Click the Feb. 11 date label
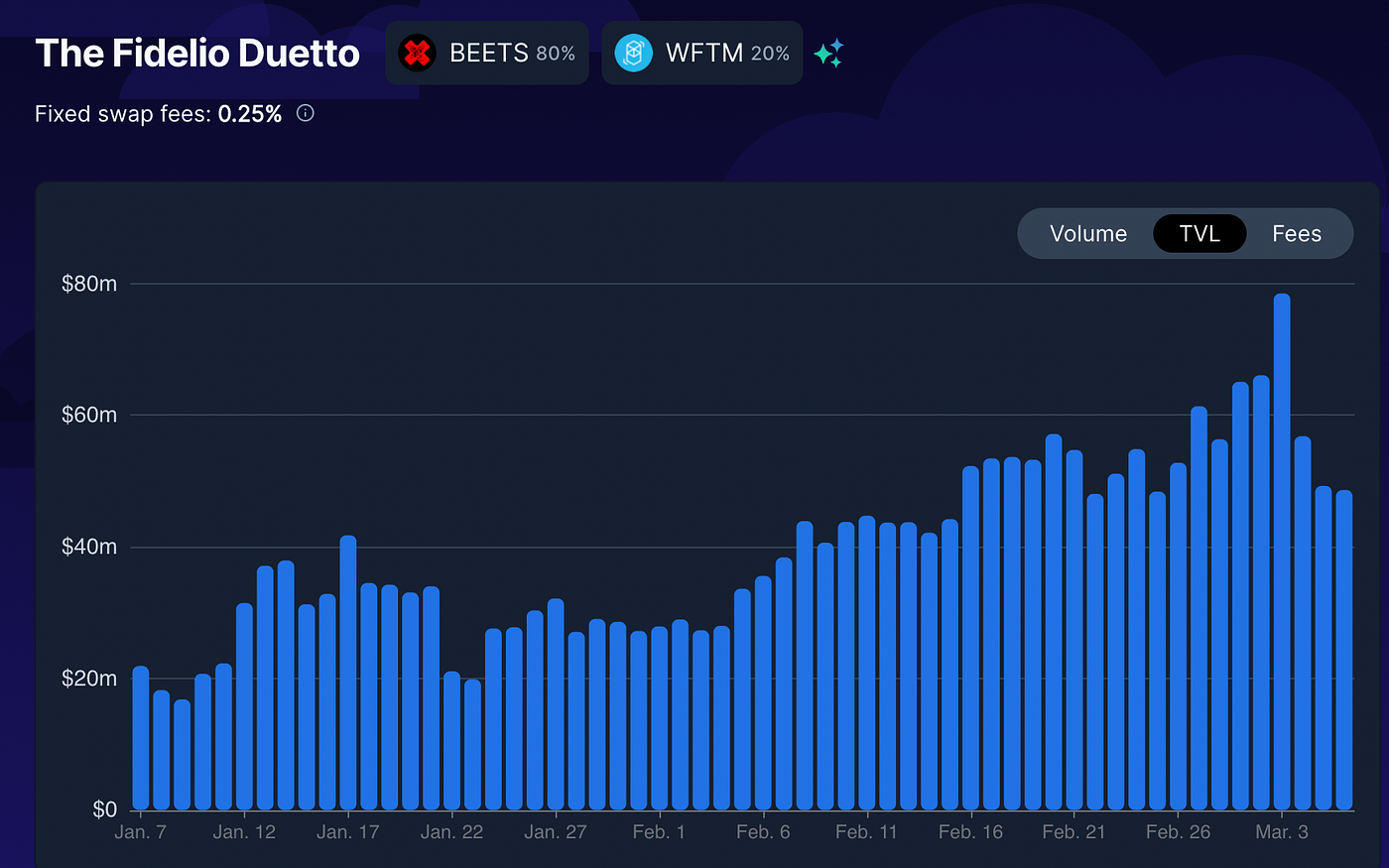1389x868 pixels. [866, 831]
